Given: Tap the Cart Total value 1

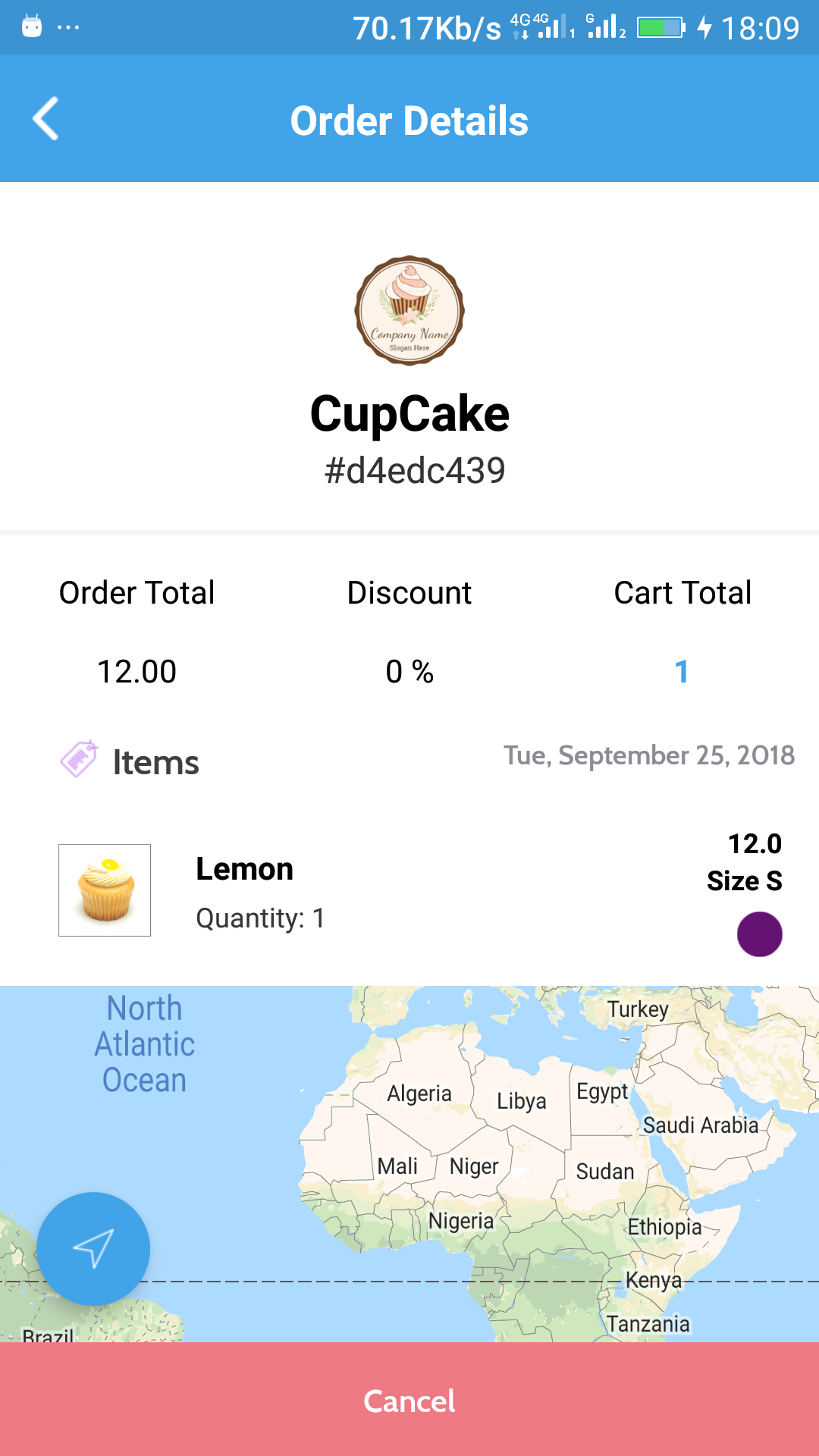Looking at the screenshot, I should click(682, 672).
